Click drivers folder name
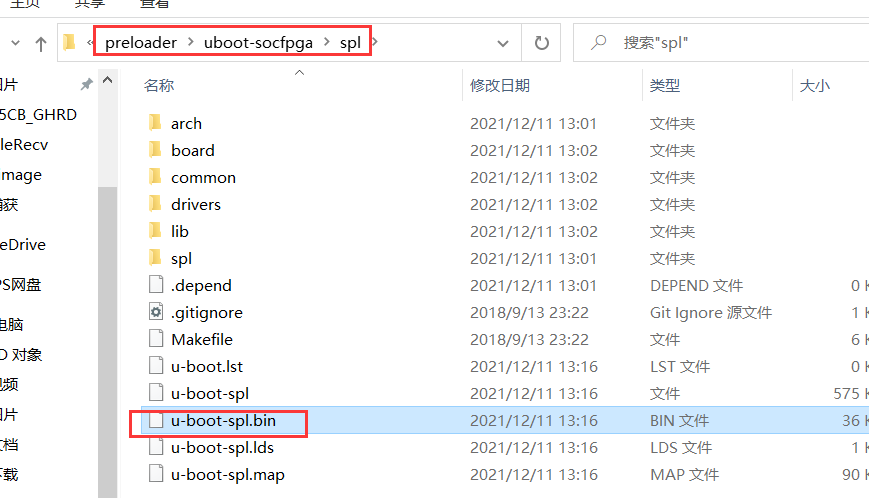Screen dimensions: 869x498 click(x=196, y=204)
